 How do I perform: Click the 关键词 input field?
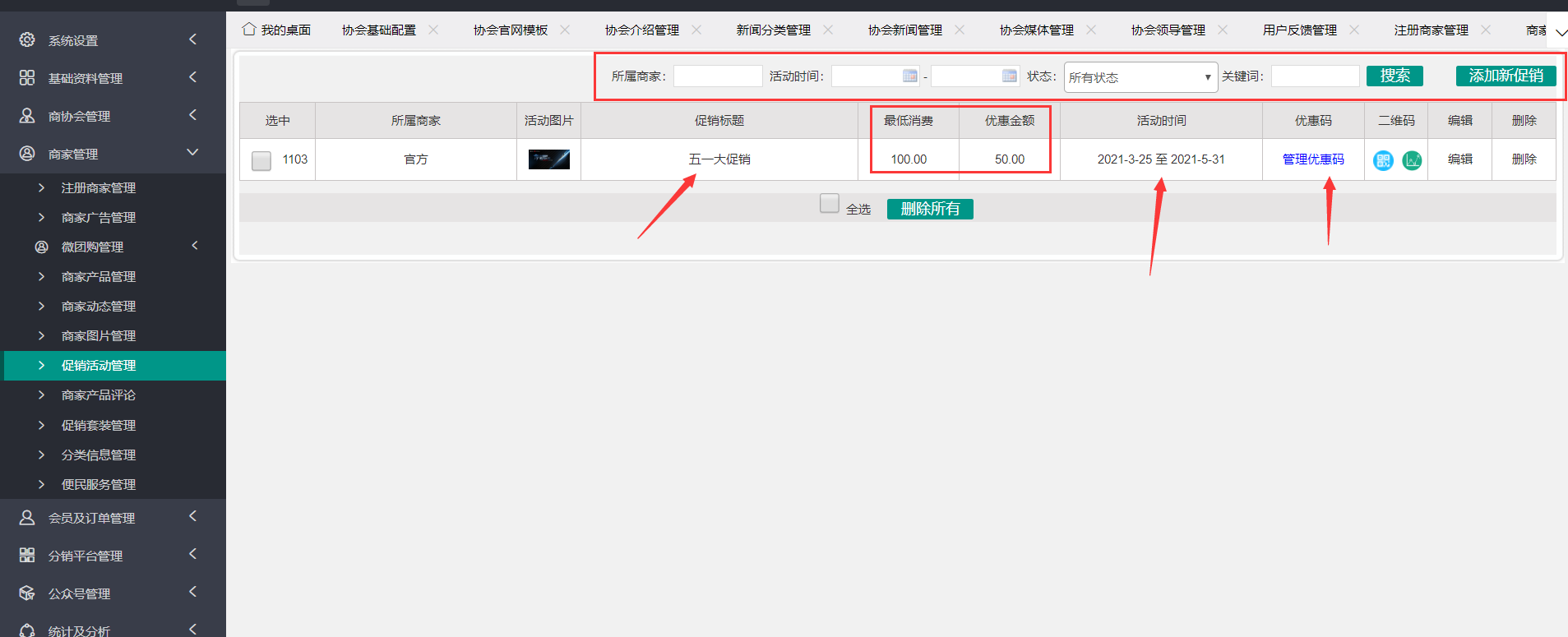click(1315, 76)
